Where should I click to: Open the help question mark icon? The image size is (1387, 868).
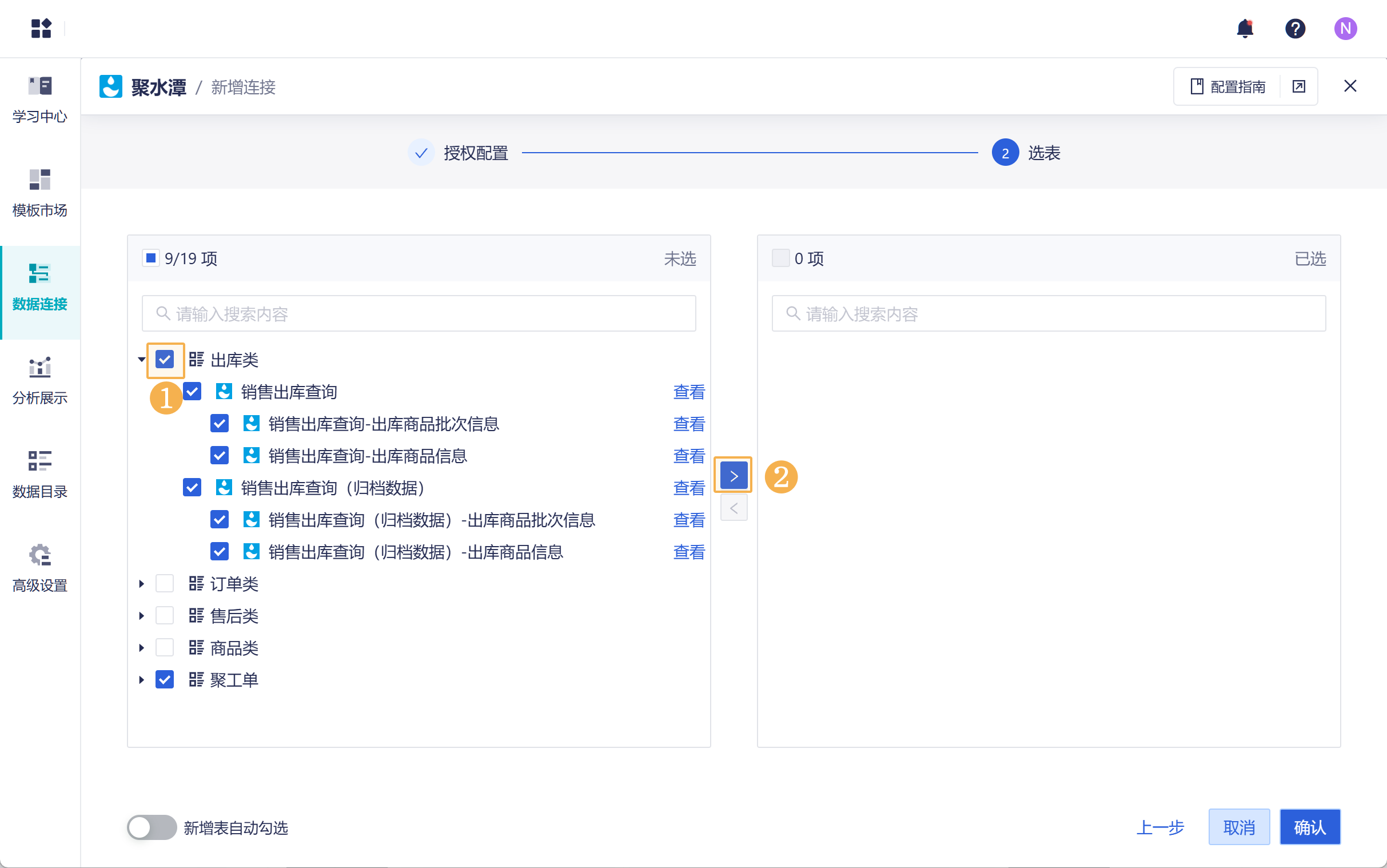coord(1294,28)
